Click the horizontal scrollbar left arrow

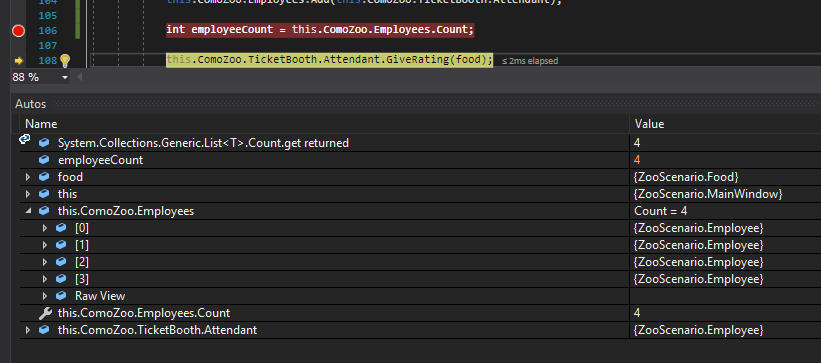pyautogui.click(x=80, y=78)
